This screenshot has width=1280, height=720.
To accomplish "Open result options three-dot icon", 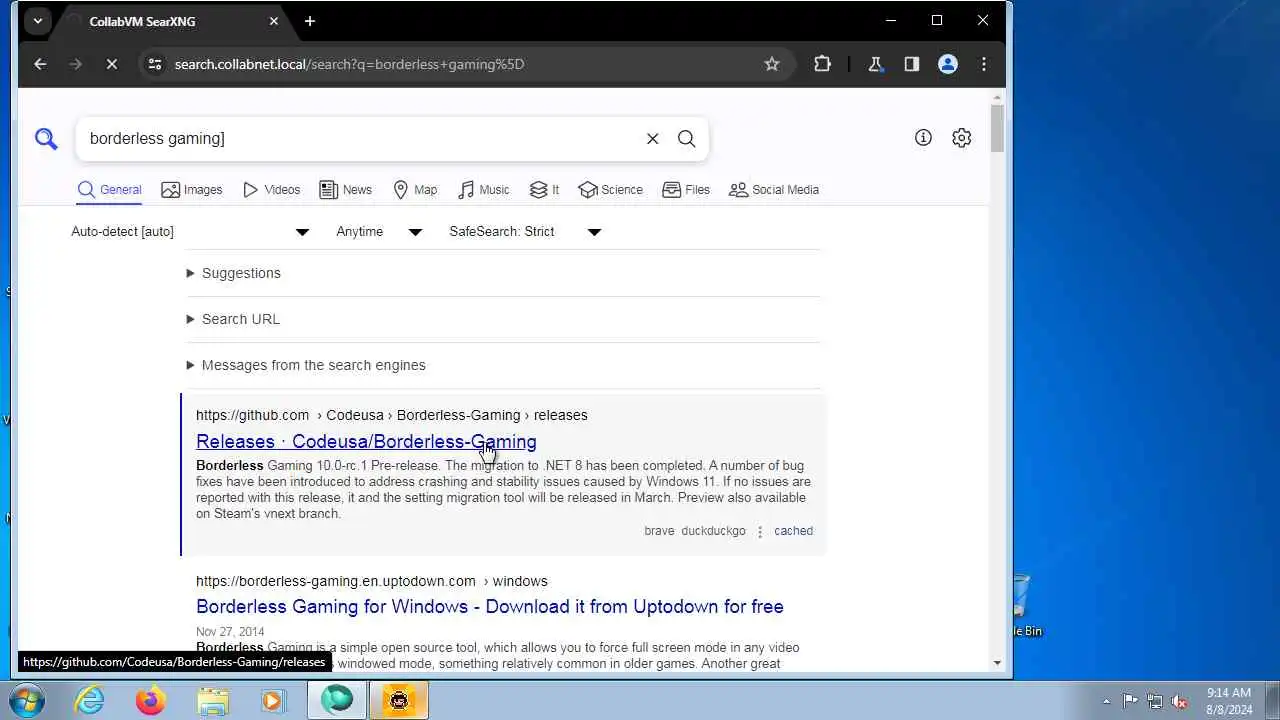I will (x=760, y=532).
